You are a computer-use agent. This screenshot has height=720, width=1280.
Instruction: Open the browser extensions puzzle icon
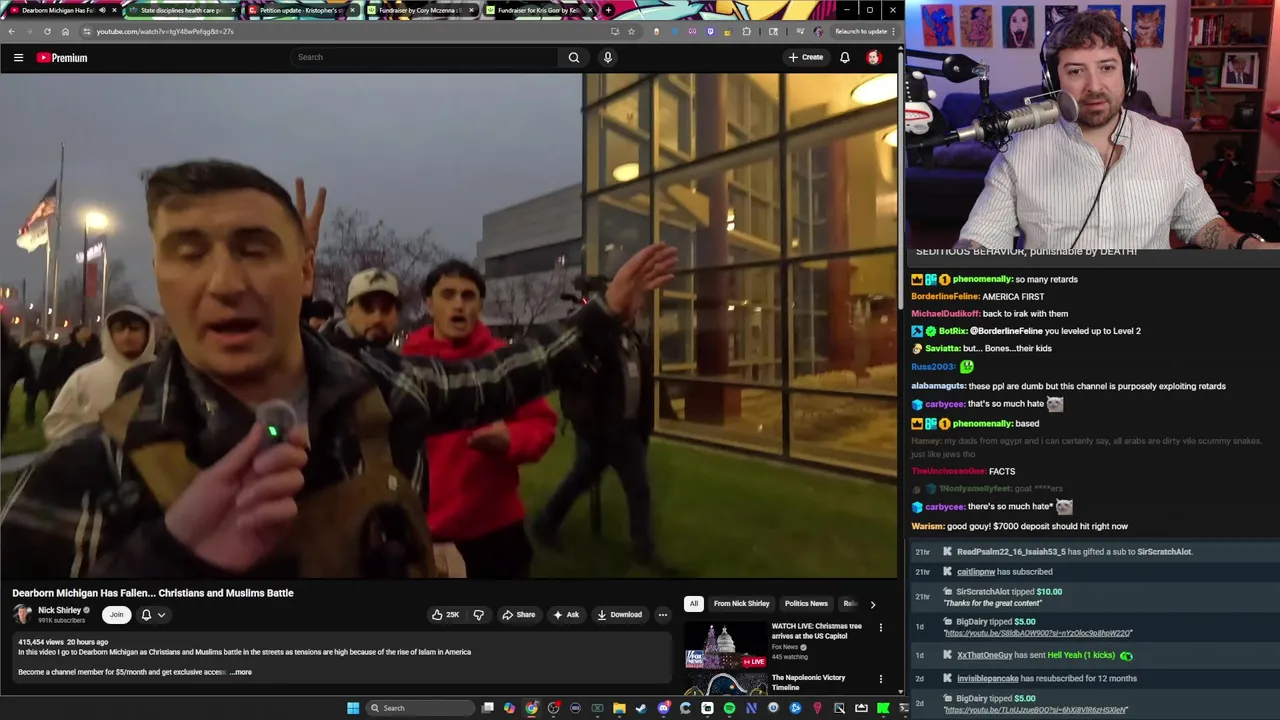coord(746,31)
